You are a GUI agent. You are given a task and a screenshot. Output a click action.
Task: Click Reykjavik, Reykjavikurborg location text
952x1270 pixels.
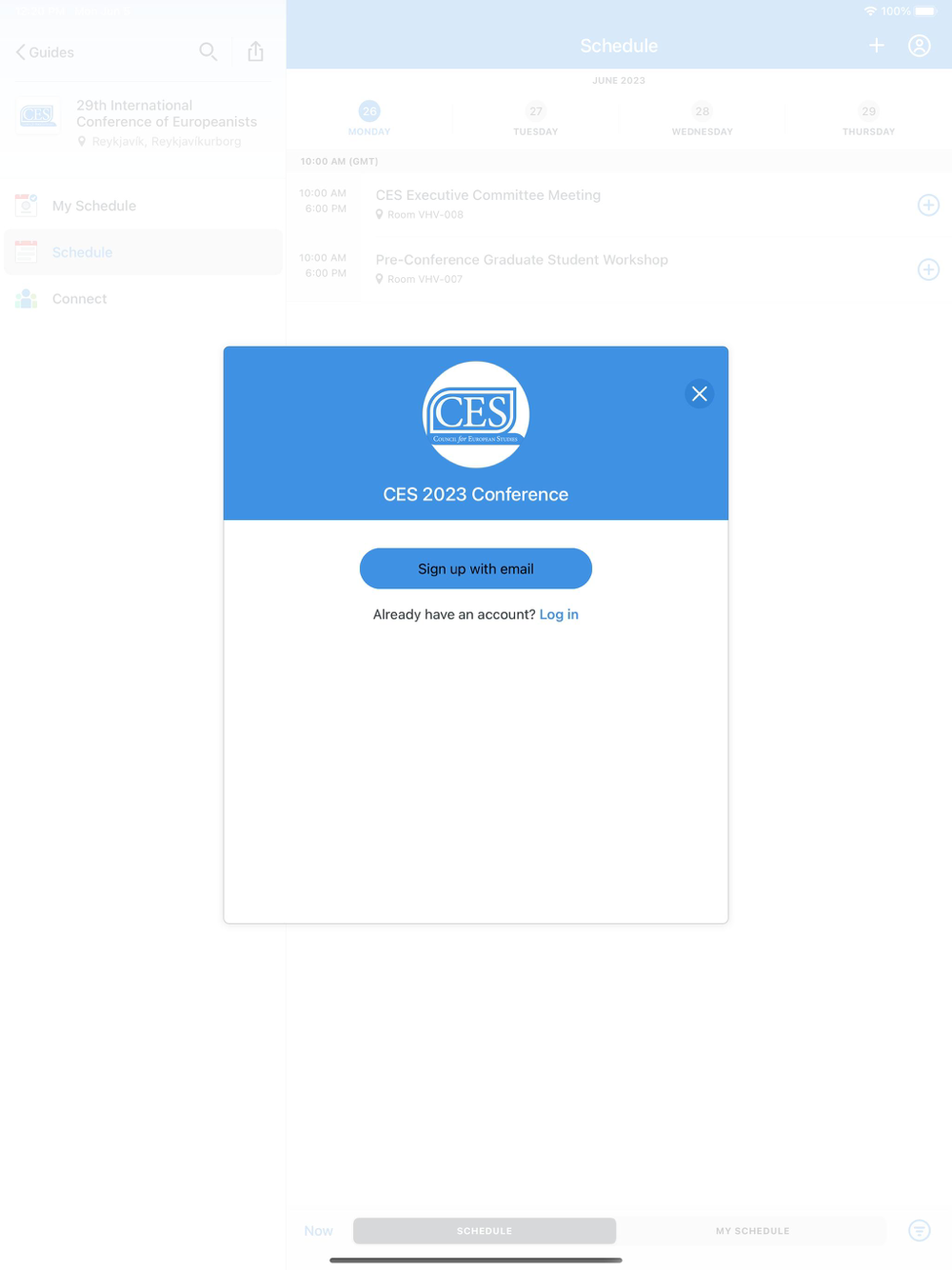tap(167, 142)
